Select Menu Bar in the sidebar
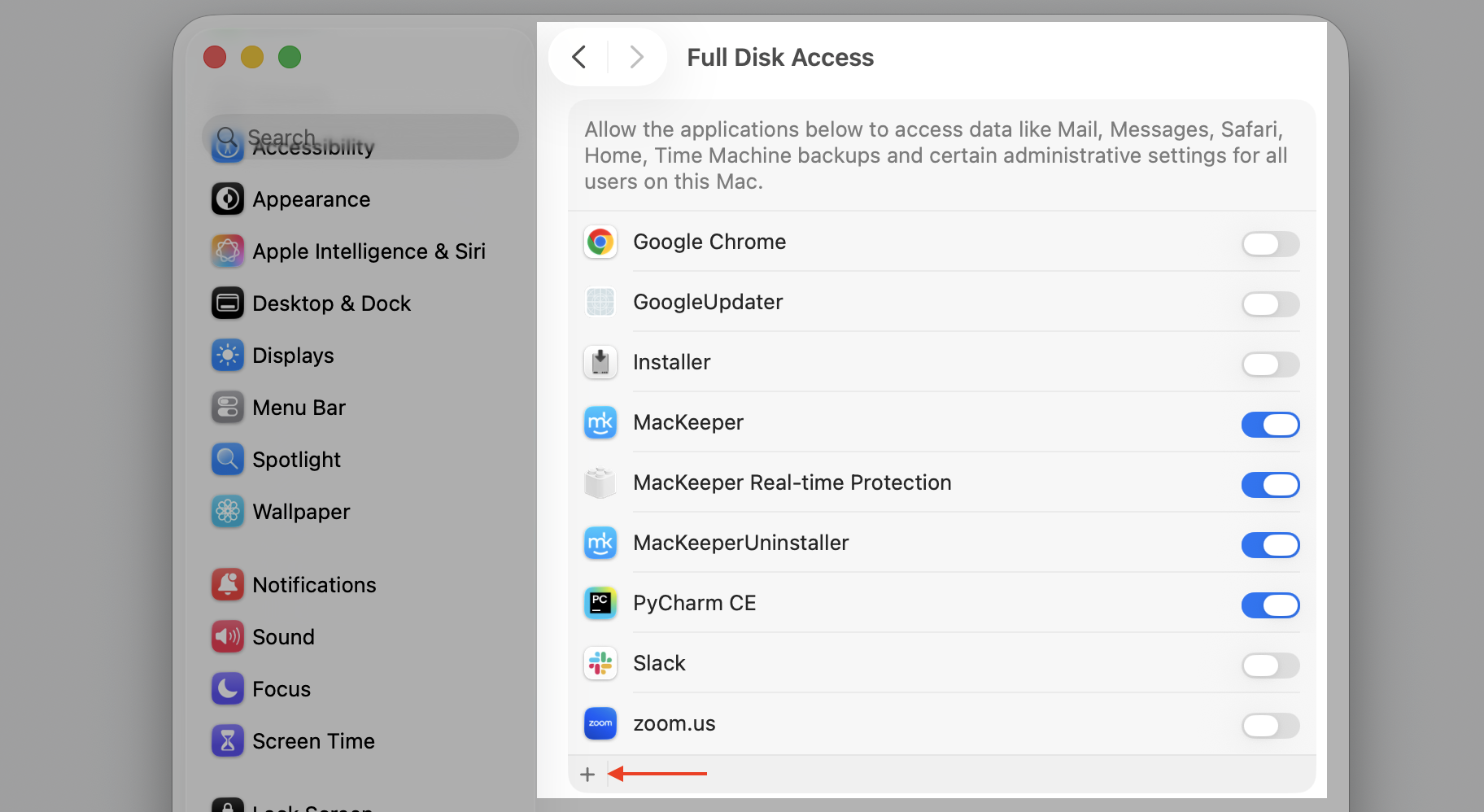Viewport: 1484px width, 812px height. pos(362,408)
